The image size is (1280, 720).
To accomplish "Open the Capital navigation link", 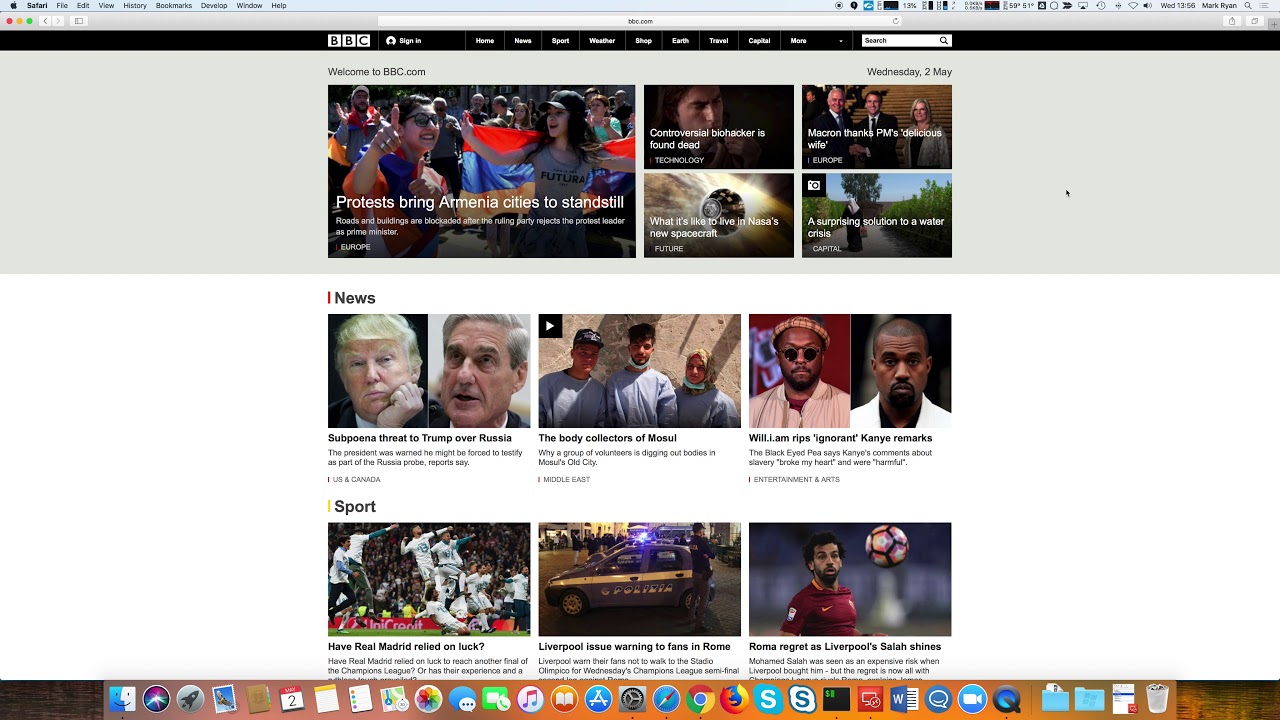I will [x=759, y=41].
